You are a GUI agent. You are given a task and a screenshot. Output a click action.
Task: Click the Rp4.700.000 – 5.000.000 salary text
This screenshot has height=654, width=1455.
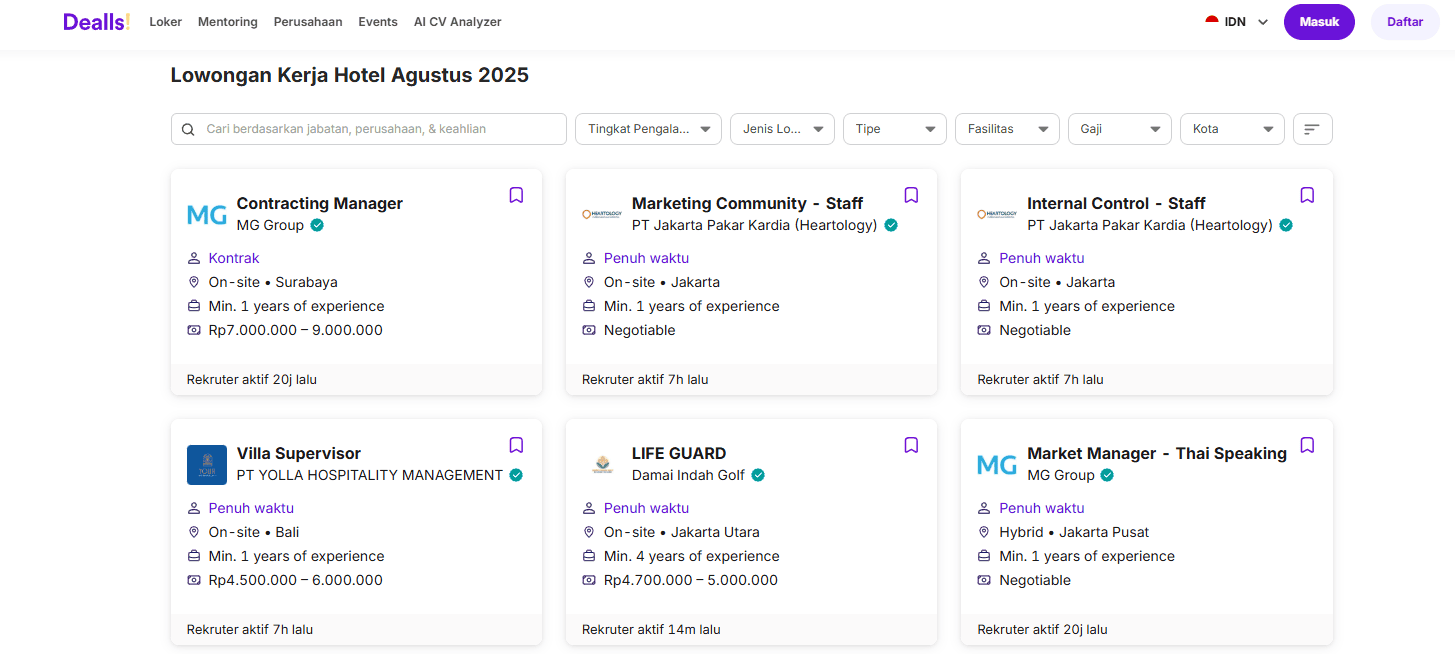[691, 580]
